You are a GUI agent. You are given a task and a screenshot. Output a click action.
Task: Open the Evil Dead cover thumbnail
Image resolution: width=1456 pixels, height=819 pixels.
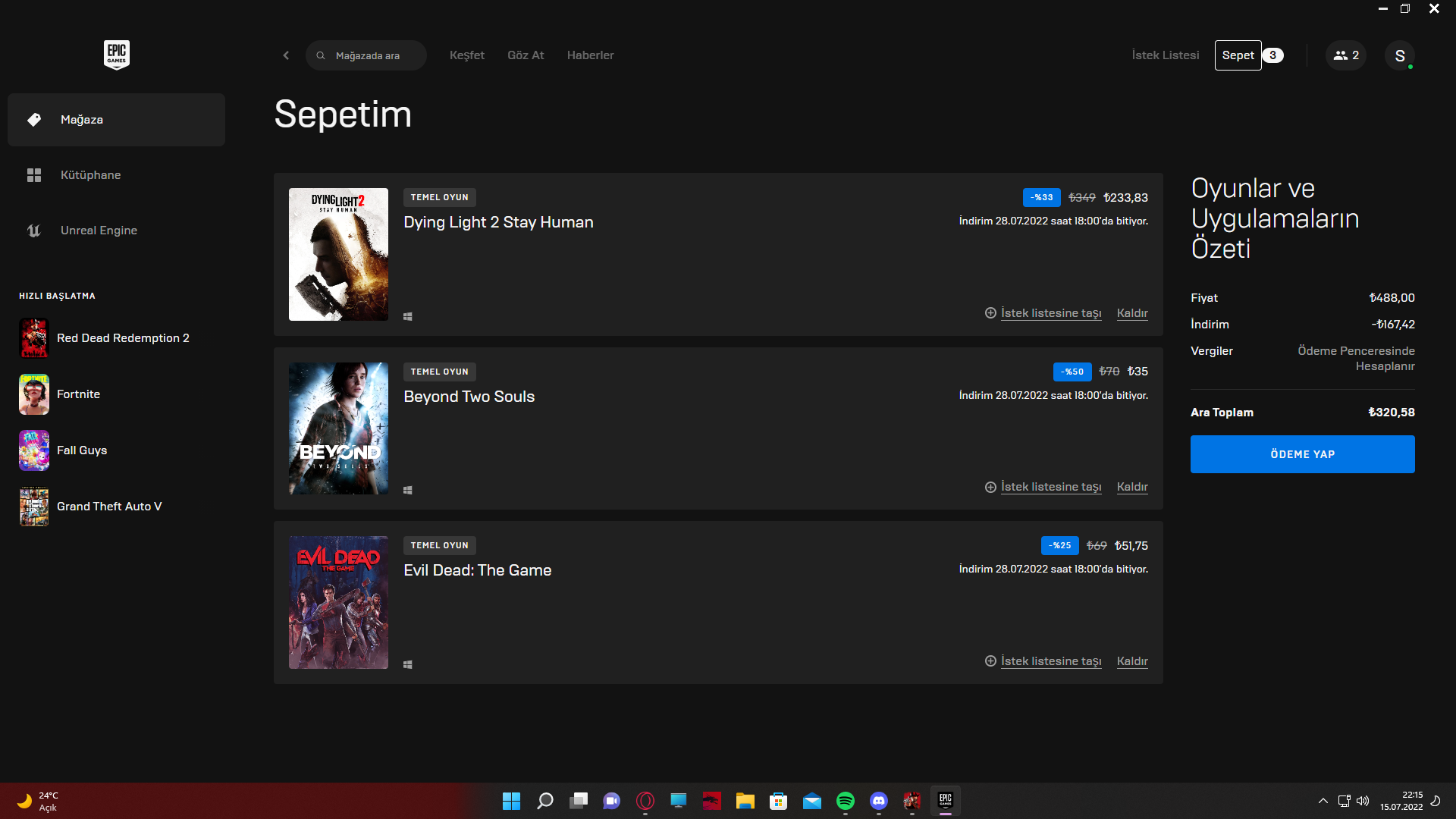(338, 602)
